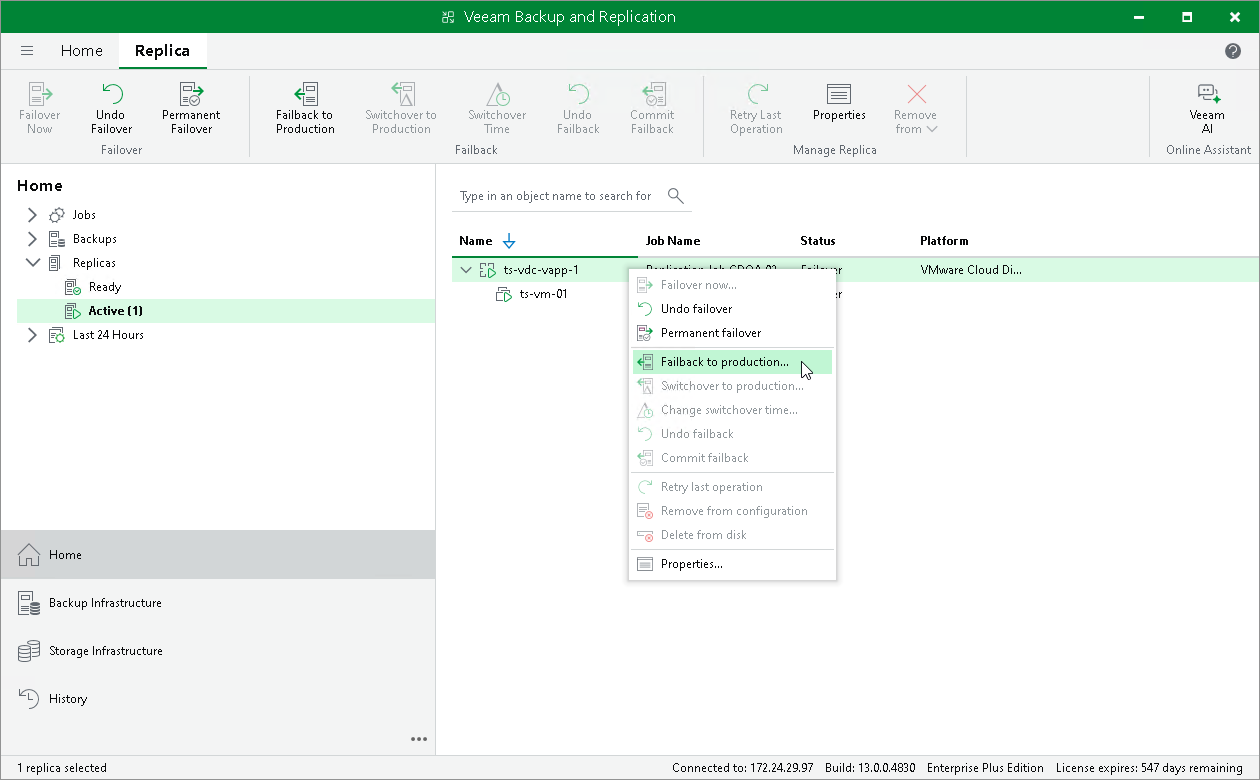Click Remove from configuration menu entry
The width and height of the screenshot is (1260, 780).
(x=732, y=511)
